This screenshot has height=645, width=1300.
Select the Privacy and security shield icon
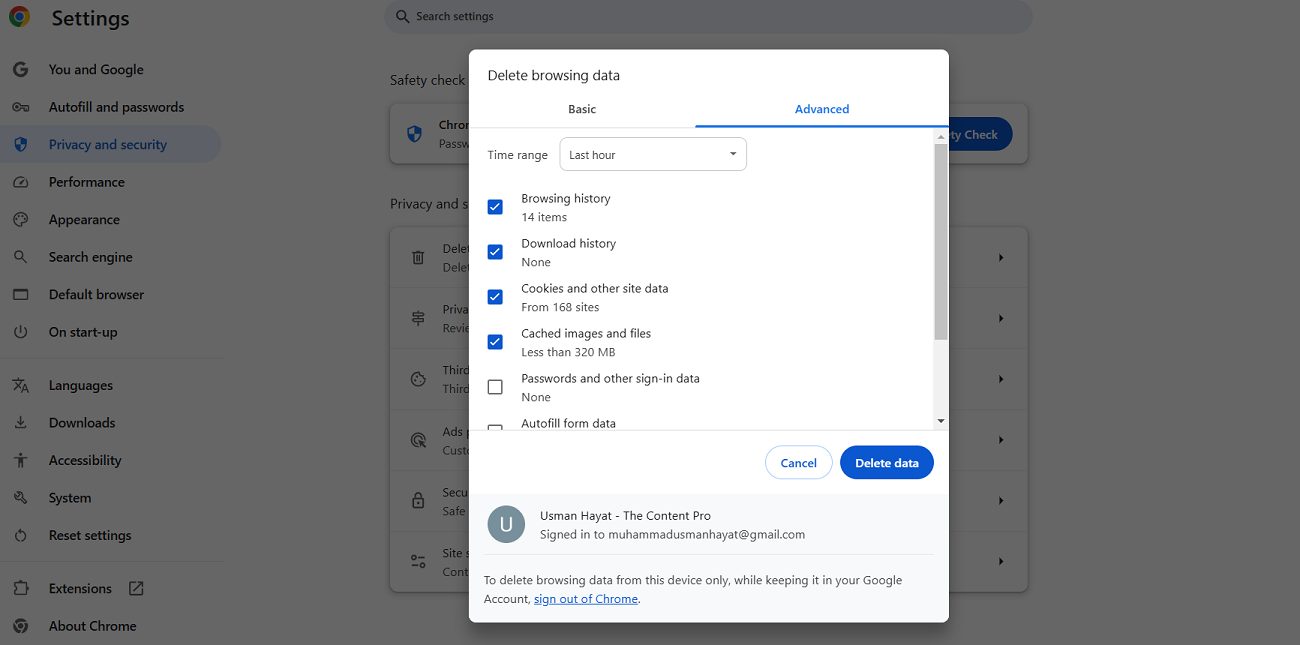20,144
